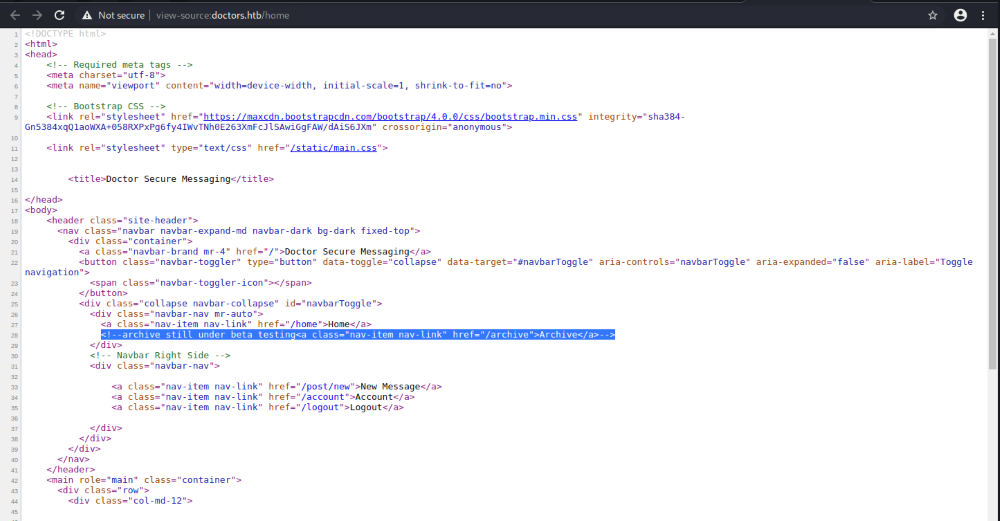Click the browser back arrow

(x=14, y=15)
